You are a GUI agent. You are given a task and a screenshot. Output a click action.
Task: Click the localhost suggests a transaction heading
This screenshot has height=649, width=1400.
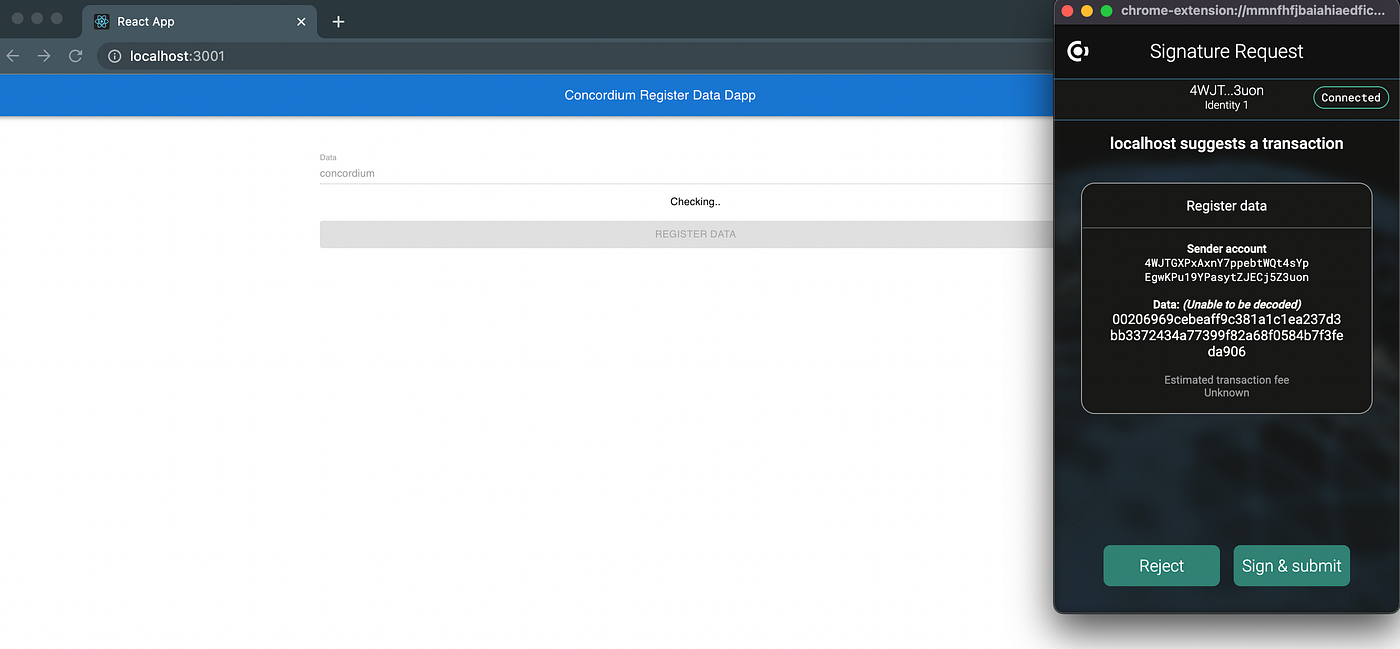pyautogui.click(x=1226, y=143)
